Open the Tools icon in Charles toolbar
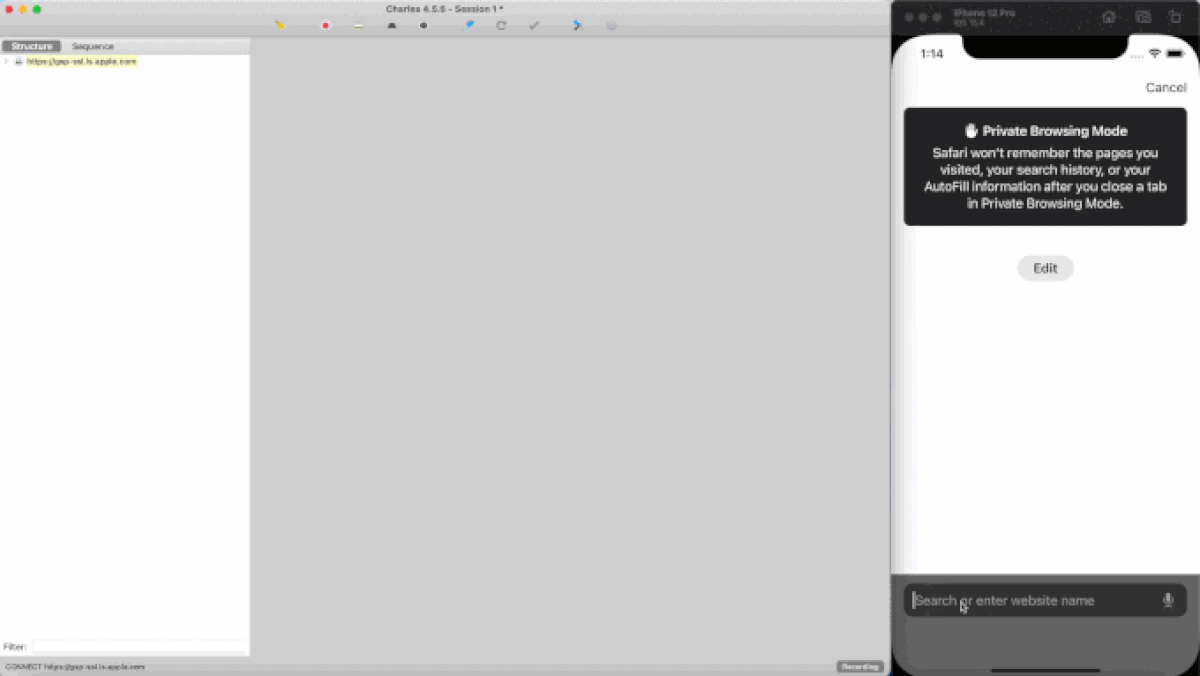 tap(577, 25)
